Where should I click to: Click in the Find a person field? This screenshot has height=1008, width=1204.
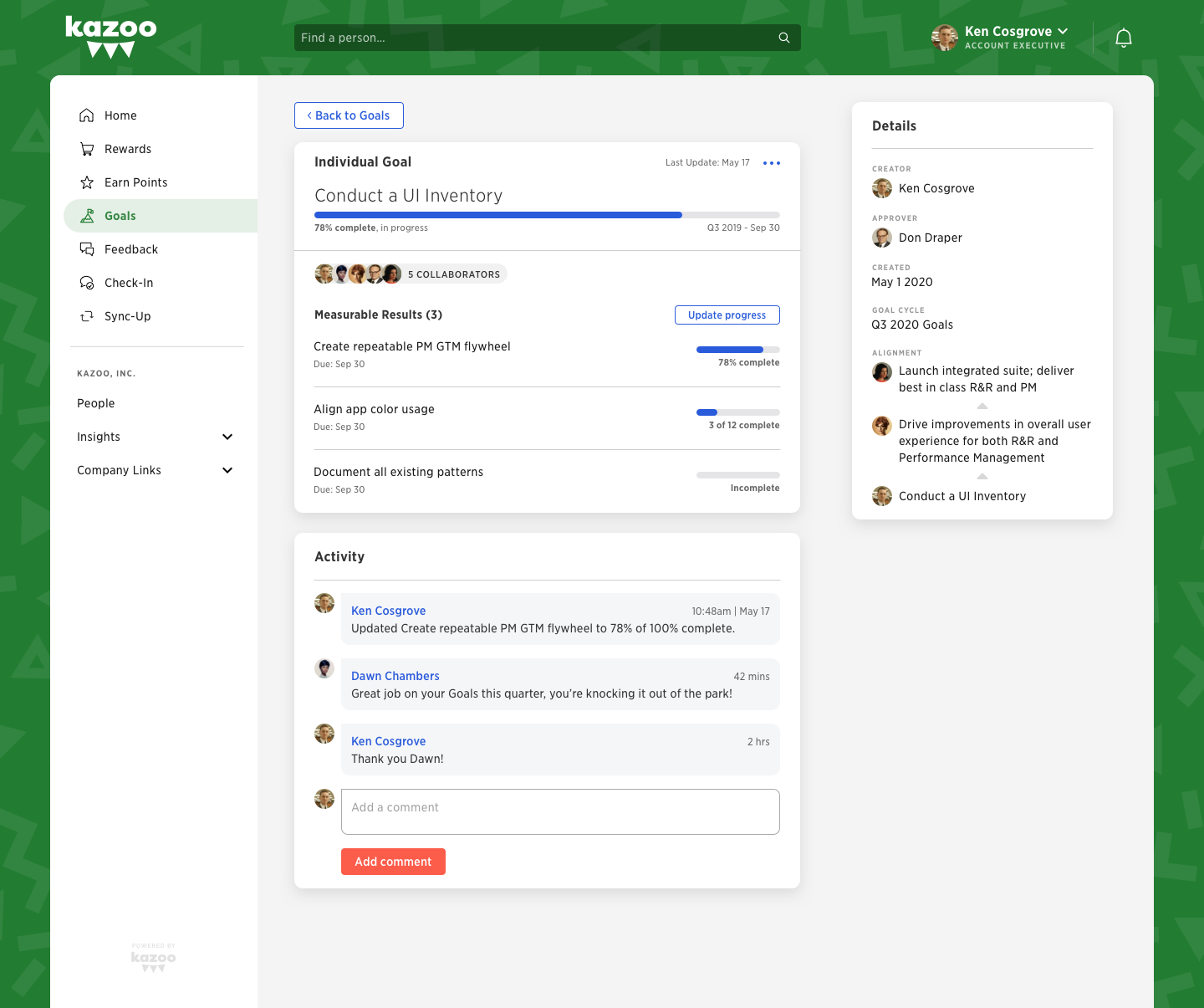point(548,38)
